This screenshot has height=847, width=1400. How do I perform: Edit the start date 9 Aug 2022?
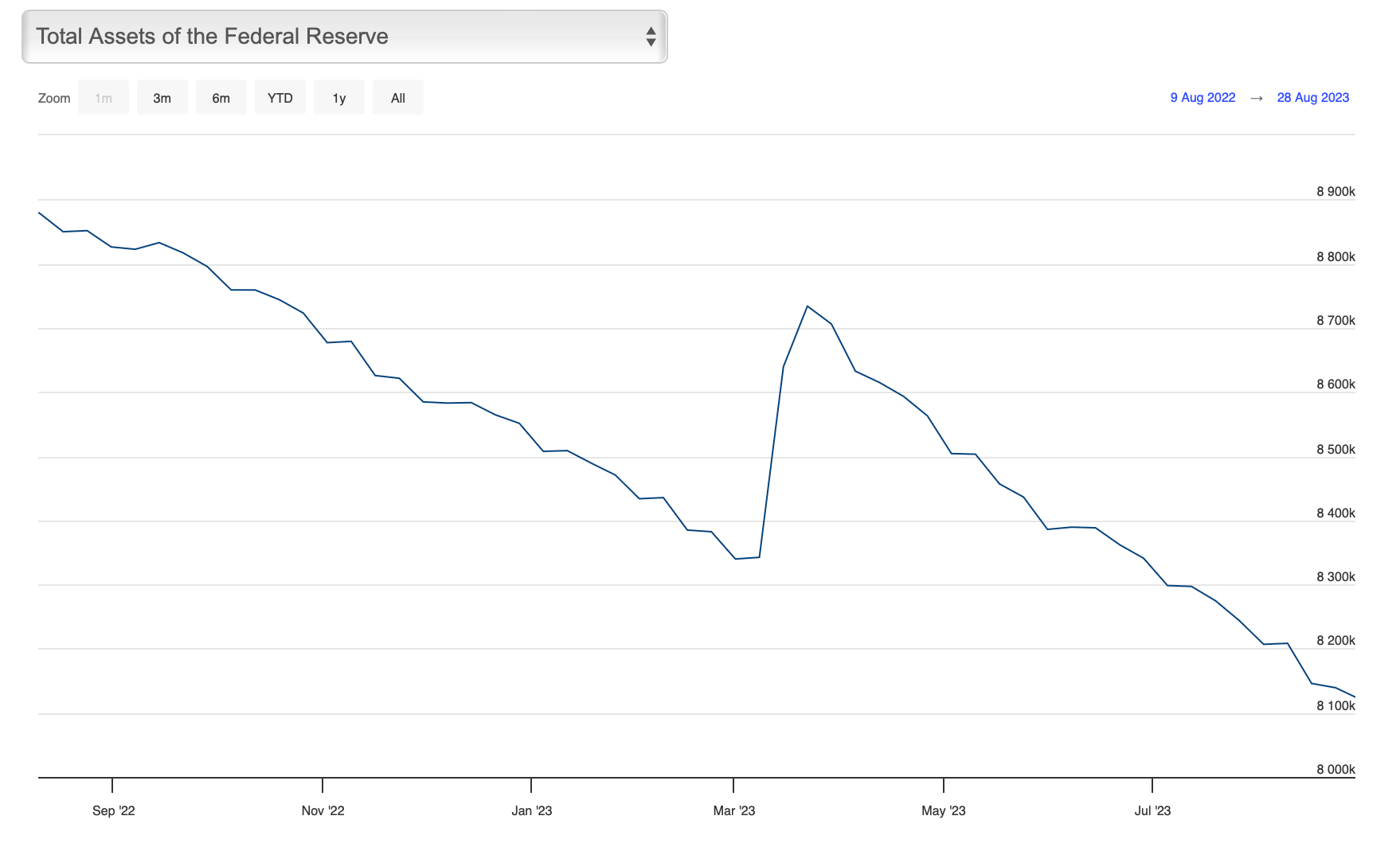(1203, 98)
